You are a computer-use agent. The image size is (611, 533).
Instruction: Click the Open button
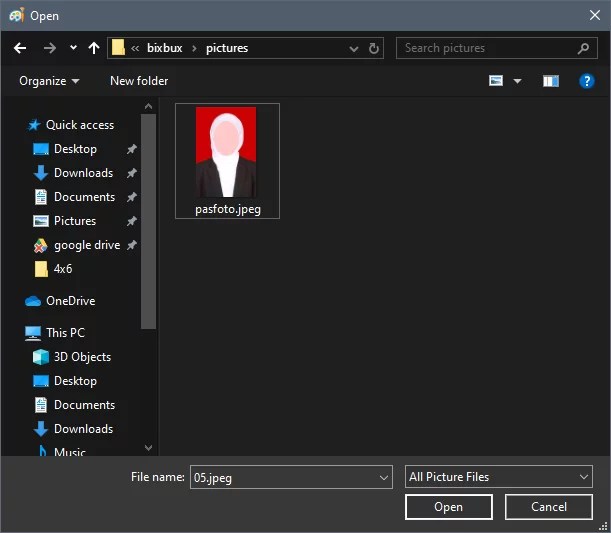(x=449, y=507)
